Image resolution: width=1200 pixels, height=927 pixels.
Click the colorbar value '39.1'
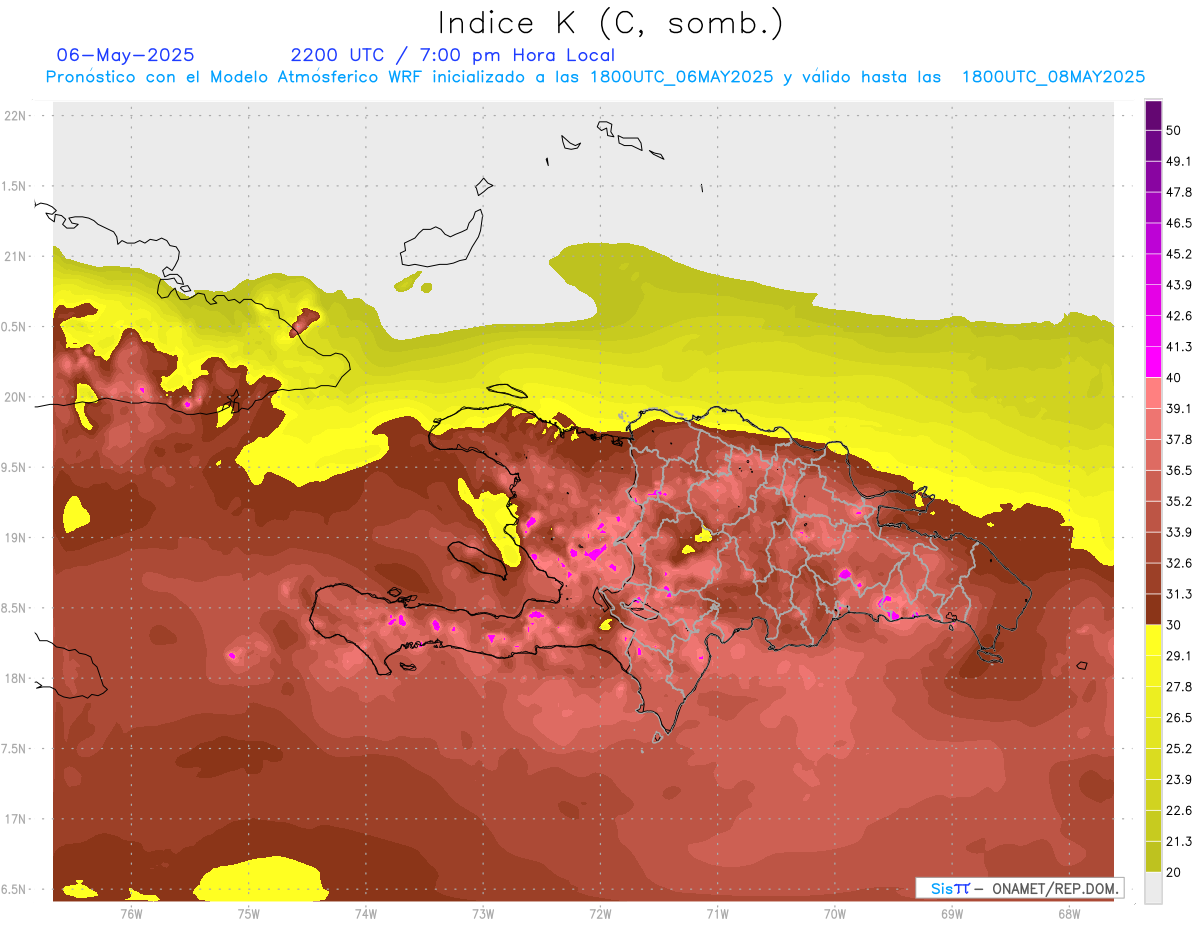pos(1178,408)
